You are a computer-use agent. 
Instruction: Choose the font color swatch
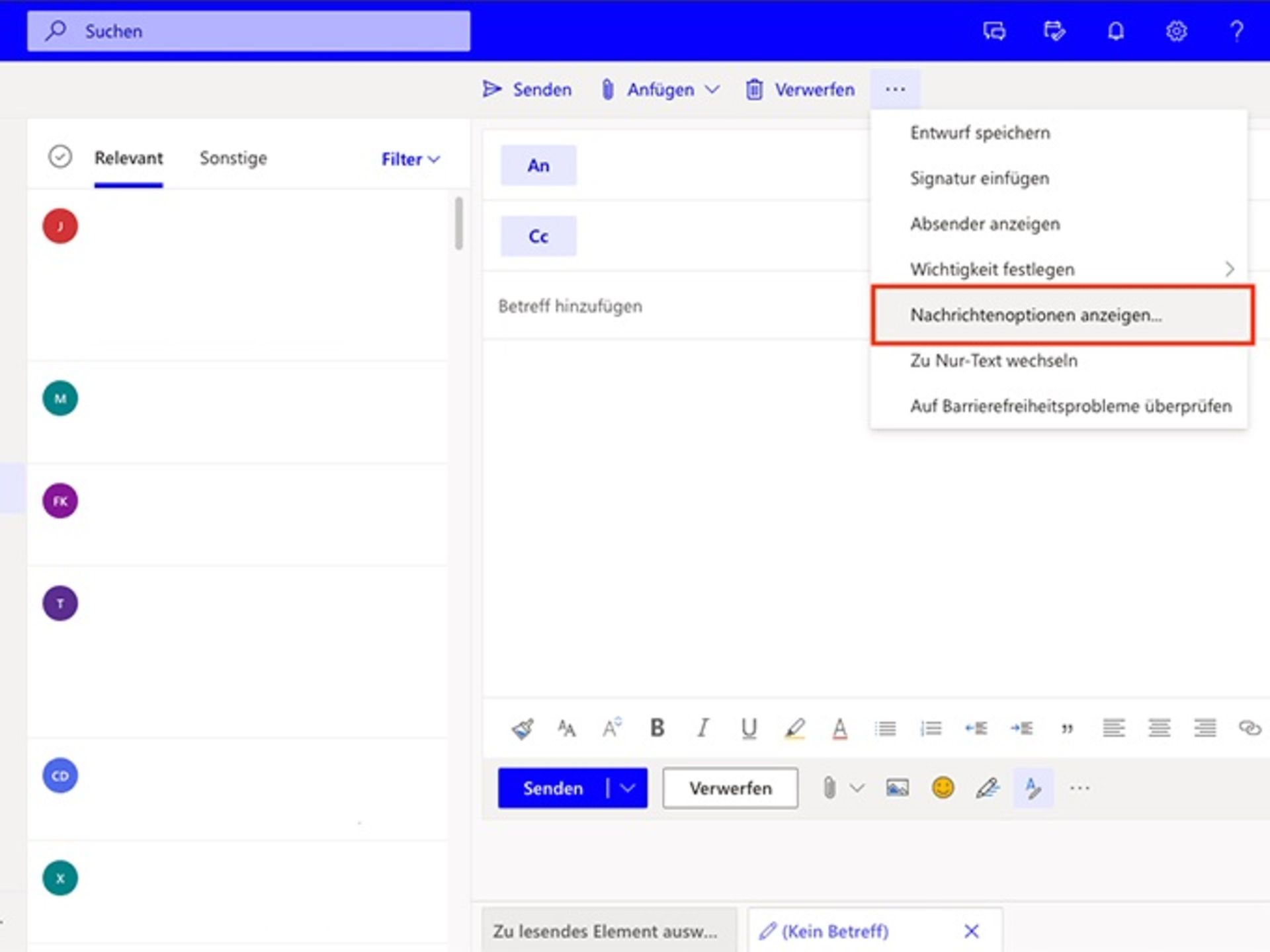click(x=839, y=729)
